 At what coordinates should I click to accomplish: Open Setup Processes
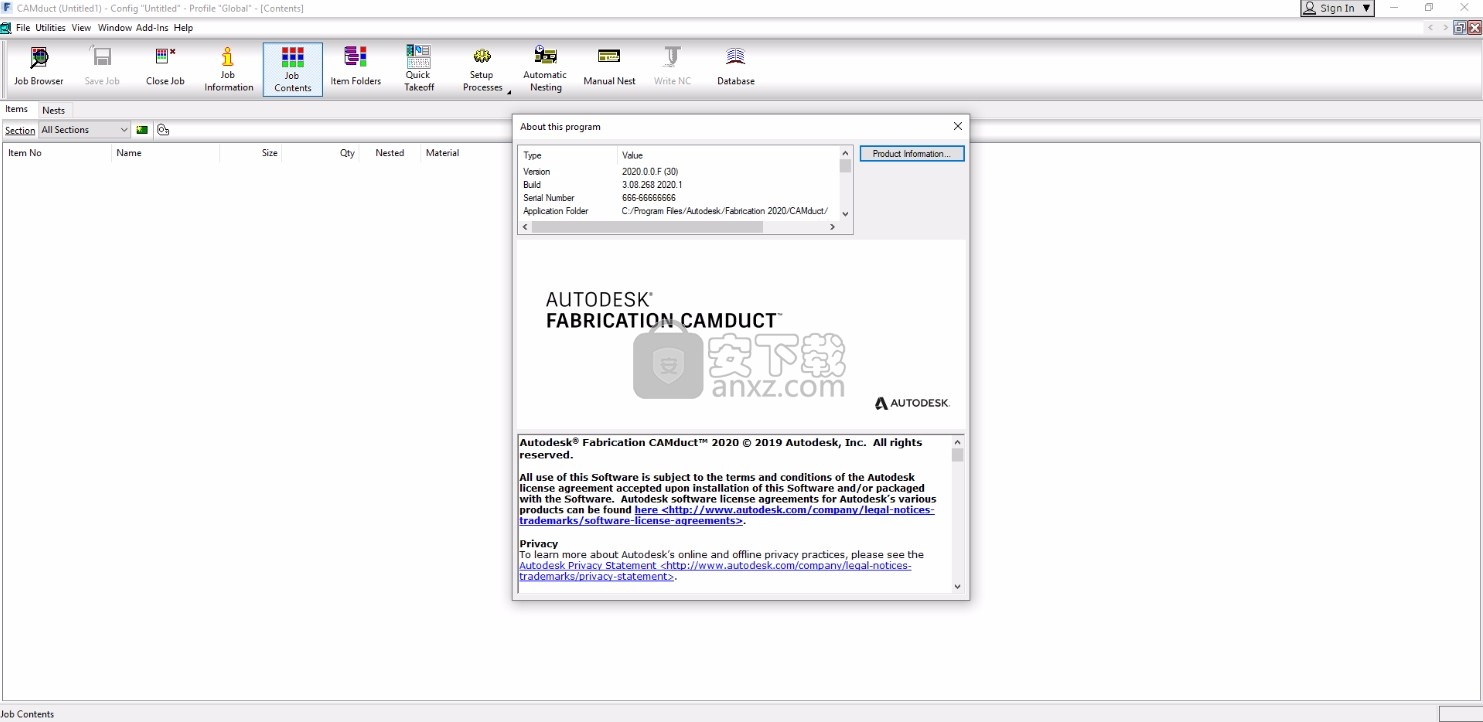482,68
